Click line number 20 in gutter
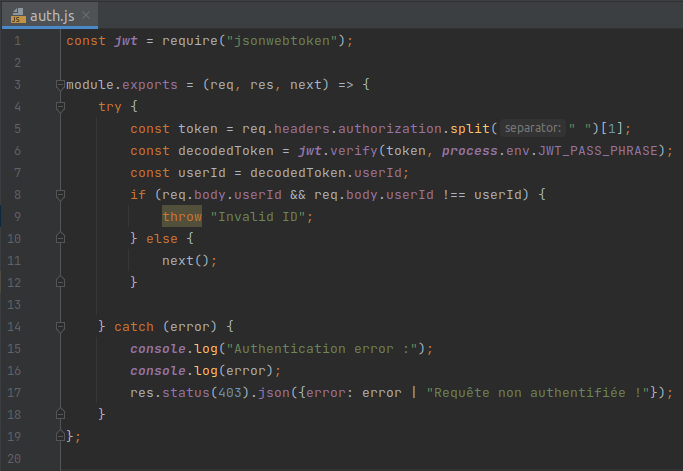Screen dimensions: 683x471 pos(14,458)
